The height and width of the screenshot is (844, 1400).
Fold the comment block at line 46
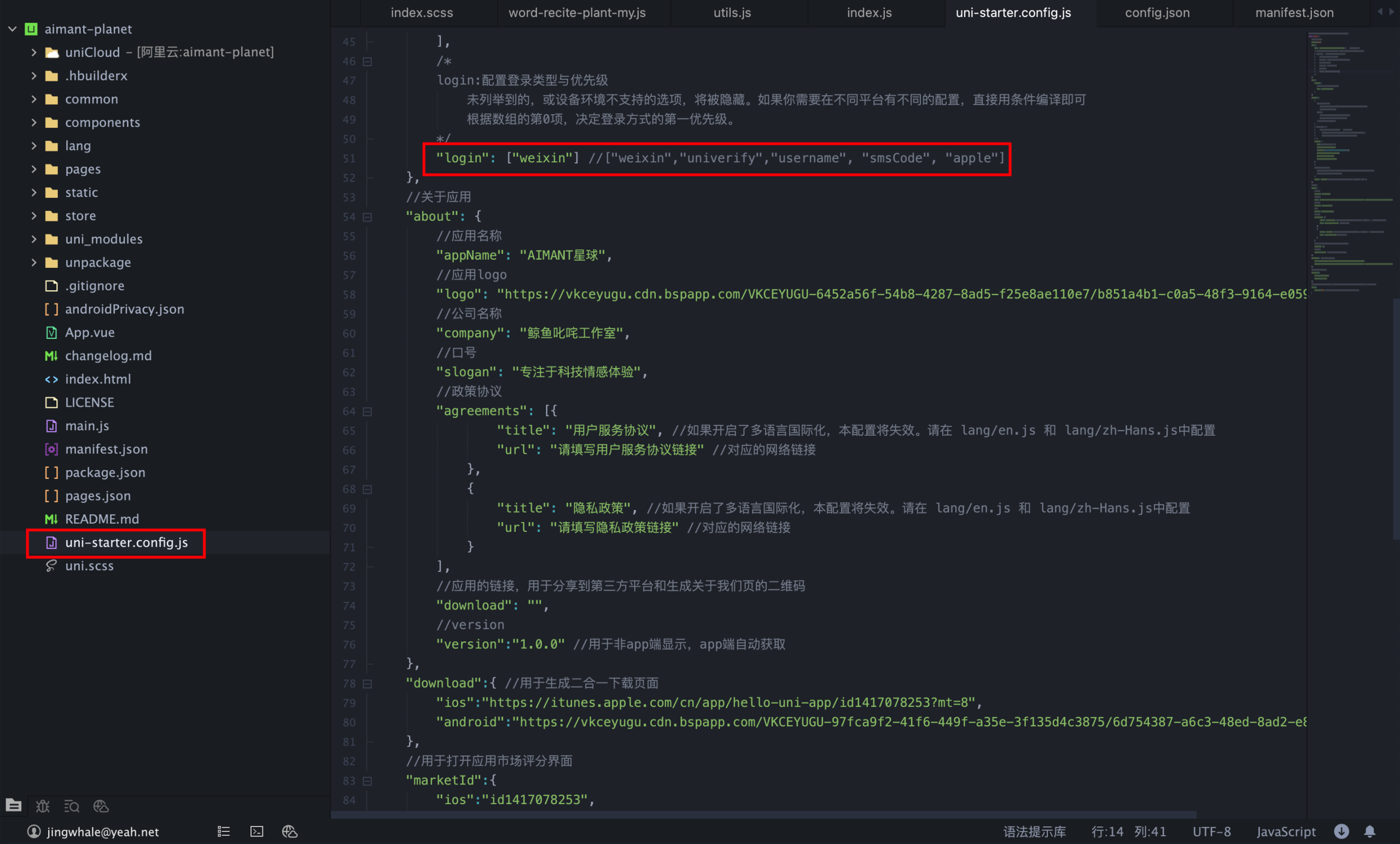tap(367, 61)
